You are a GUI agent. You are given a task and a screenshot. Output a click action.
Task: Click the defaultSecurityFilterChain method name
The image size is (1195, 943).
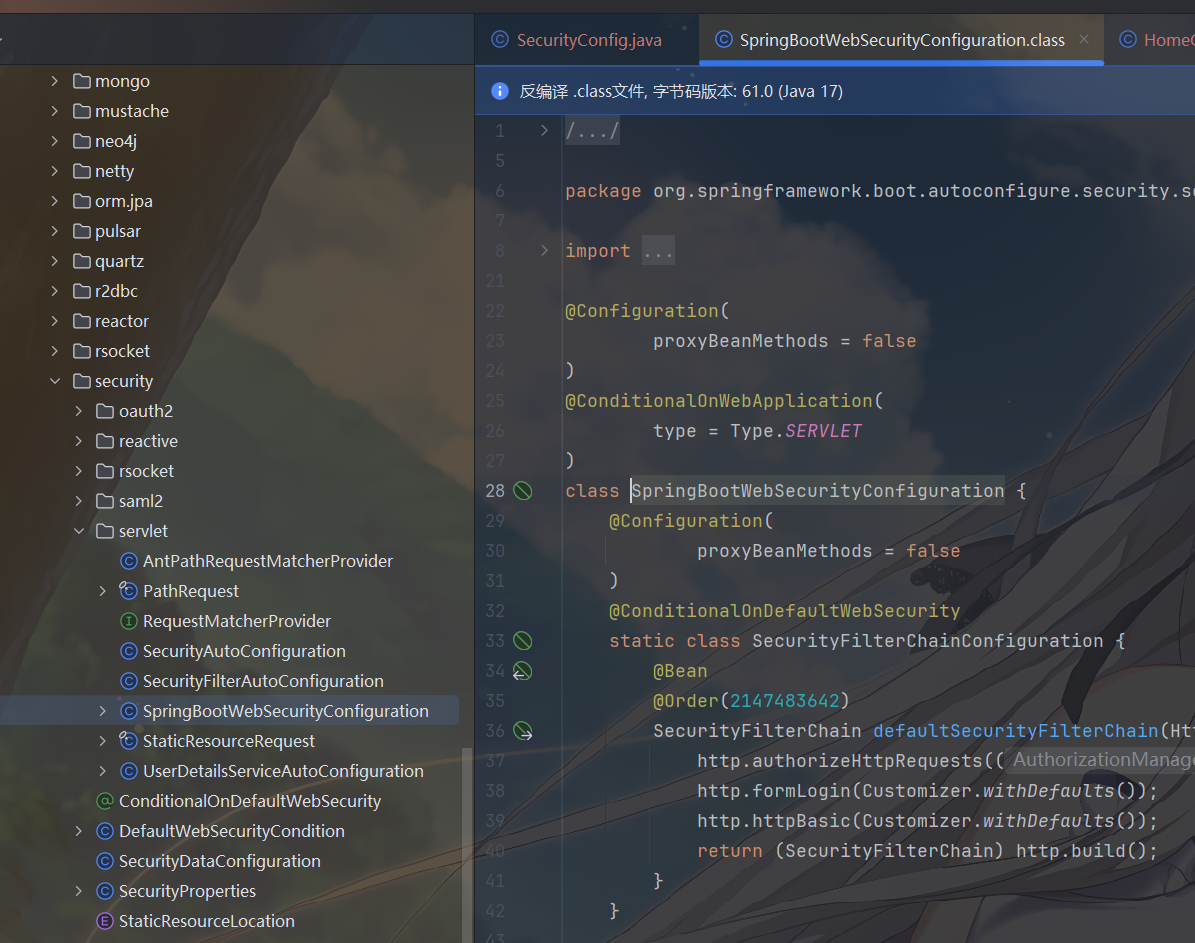[1015, 731]
